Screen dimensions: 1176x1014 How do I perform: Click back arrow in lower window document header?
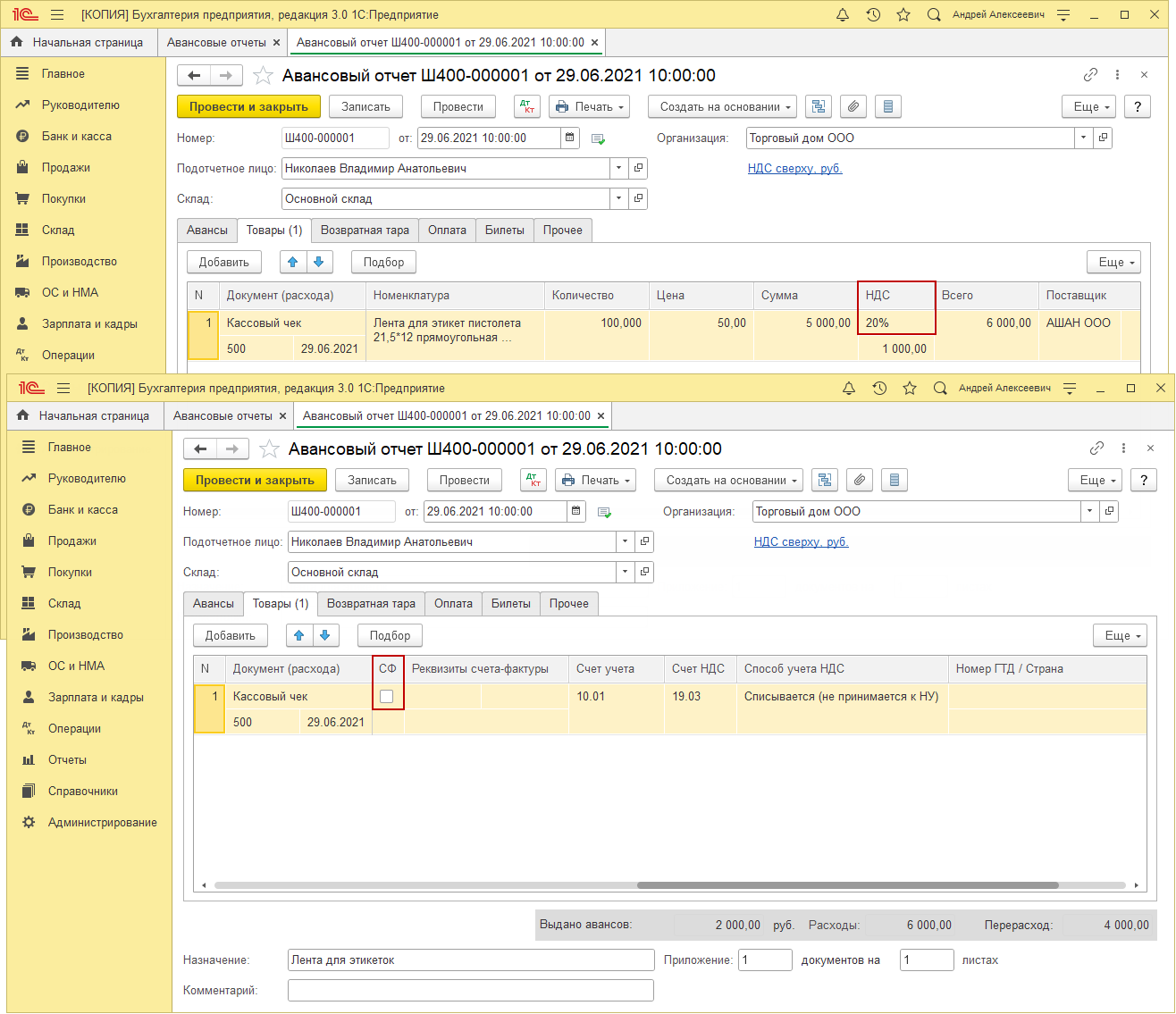tap(200, 448)
